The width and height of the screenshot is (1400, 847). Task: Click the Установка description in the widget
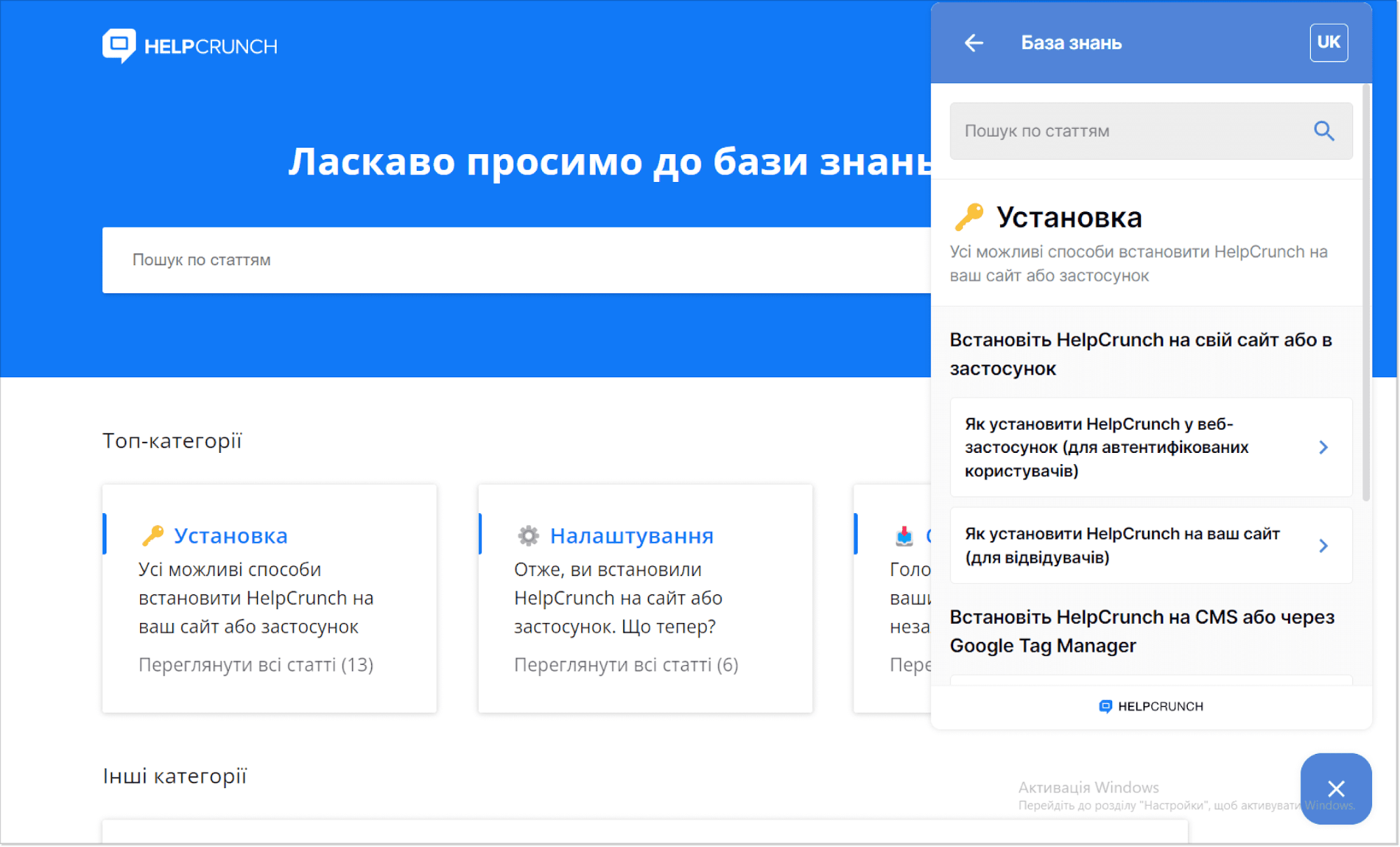click(x=1138, y=264)
